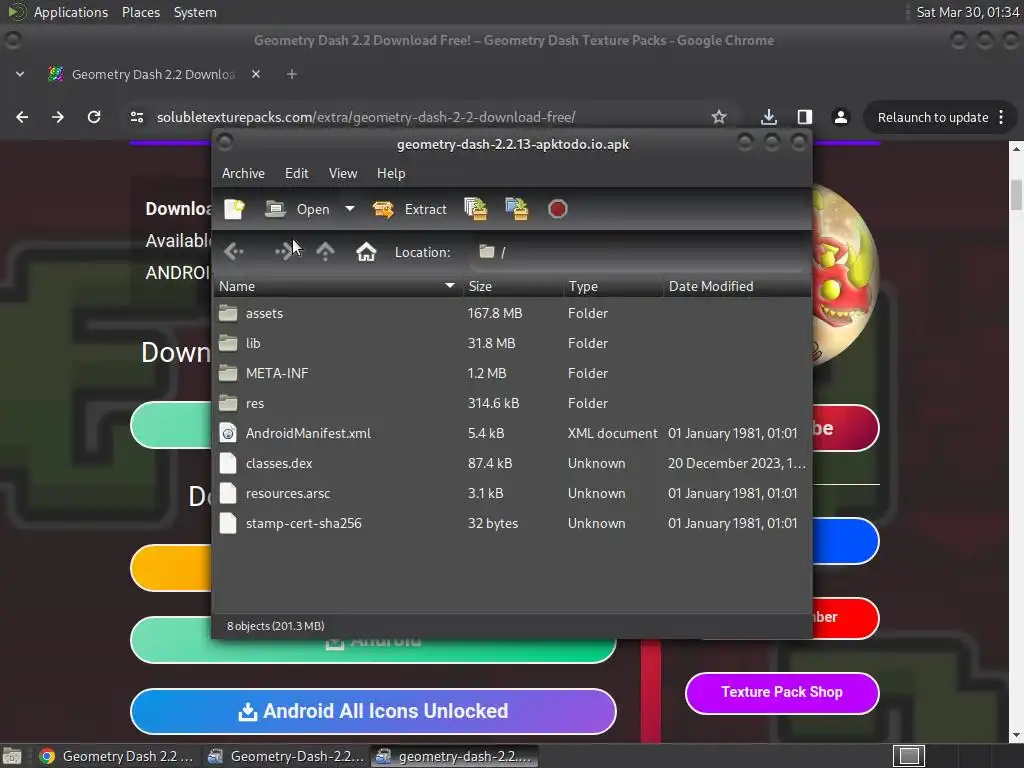
Task: Click the clock Sat Mar 30
Action: pos(967,12)
